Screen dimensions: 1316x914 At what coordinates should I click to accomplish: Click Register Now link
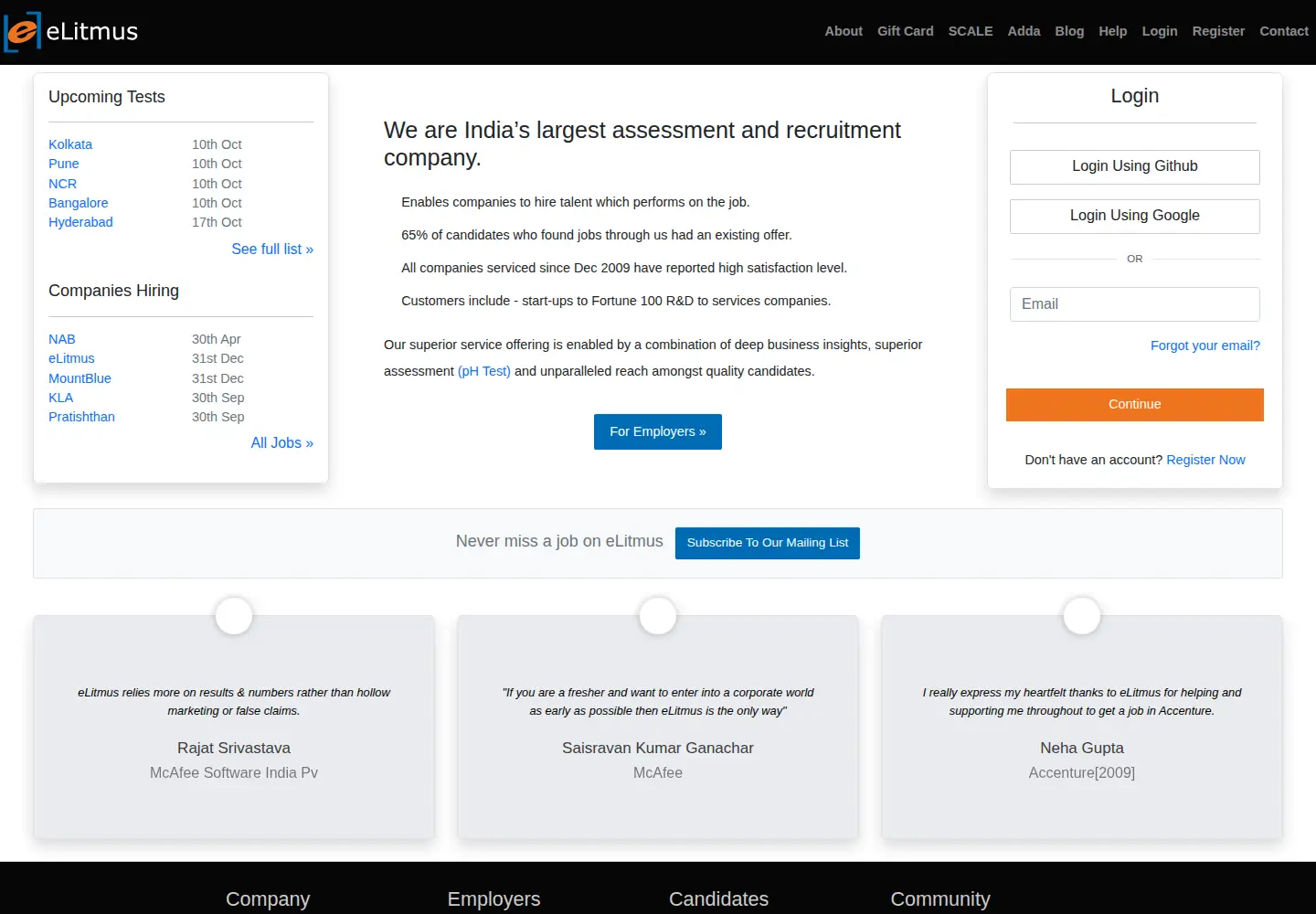click(1205, 460)
